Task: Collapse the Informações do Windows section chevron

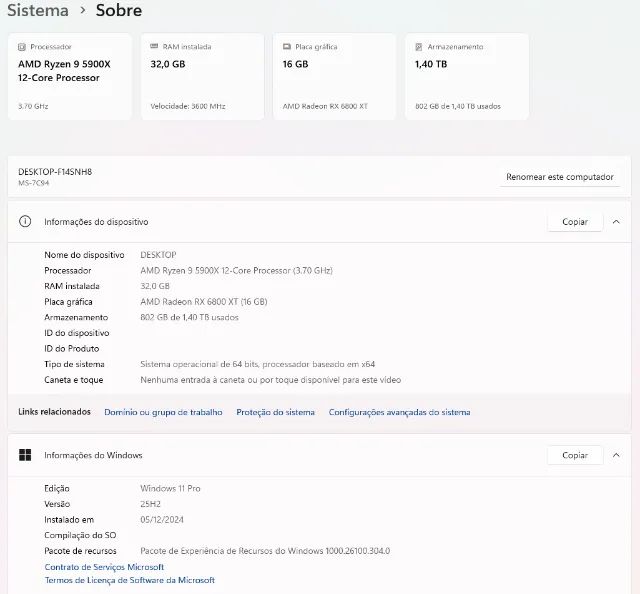Action: click(616, 455)
